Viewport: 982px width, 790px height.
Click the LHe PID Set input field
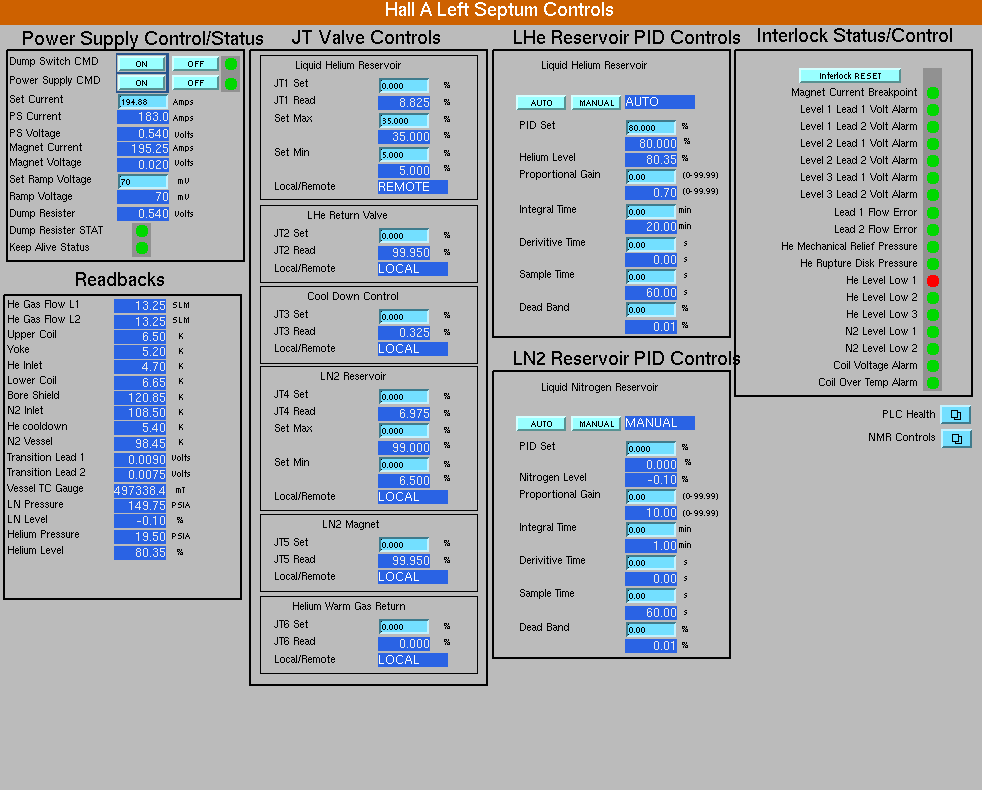(x=651, y=128)
